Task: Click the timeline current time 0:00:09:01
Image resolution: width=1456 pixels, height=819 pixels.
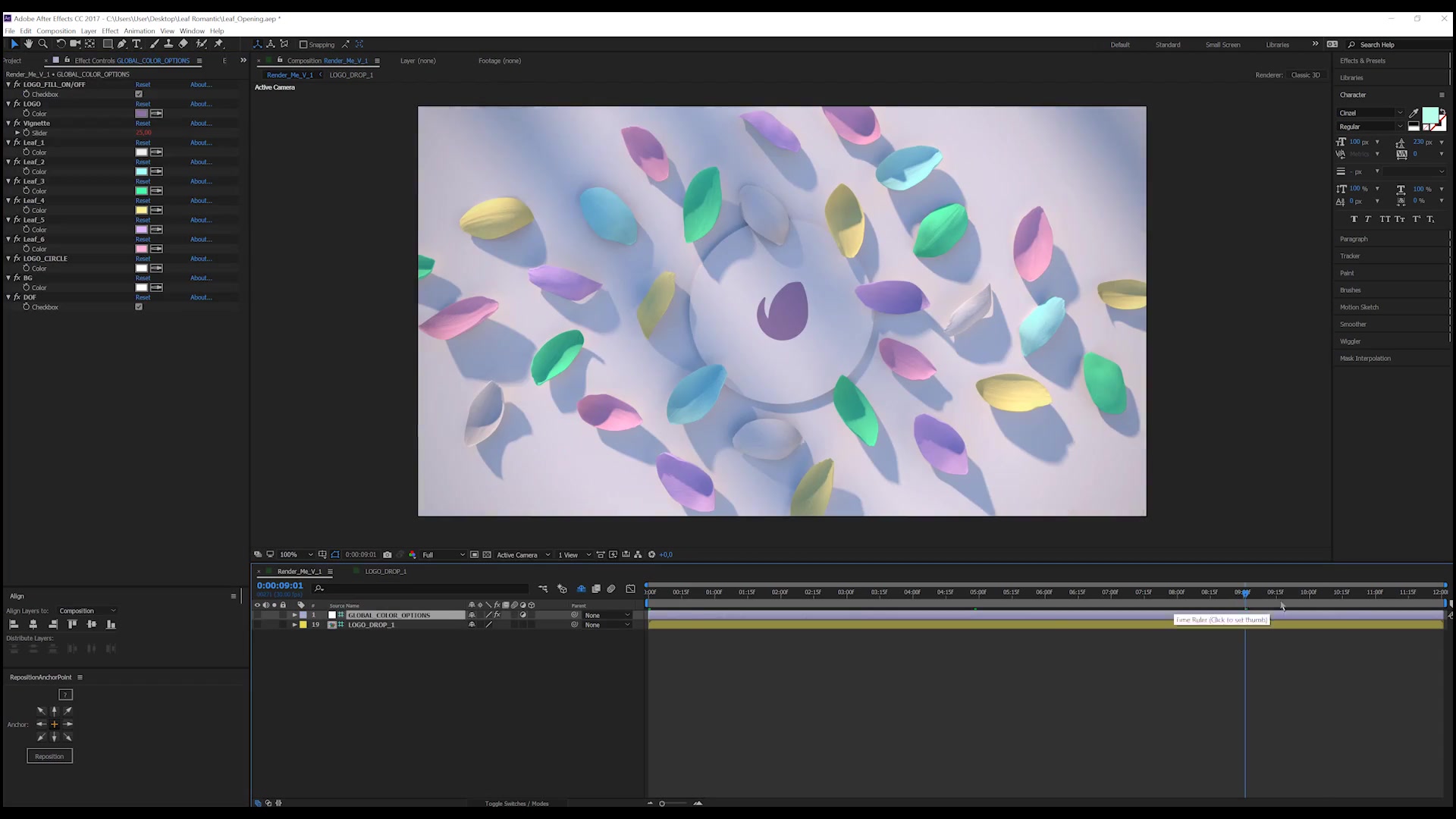Action: [280, 585]
